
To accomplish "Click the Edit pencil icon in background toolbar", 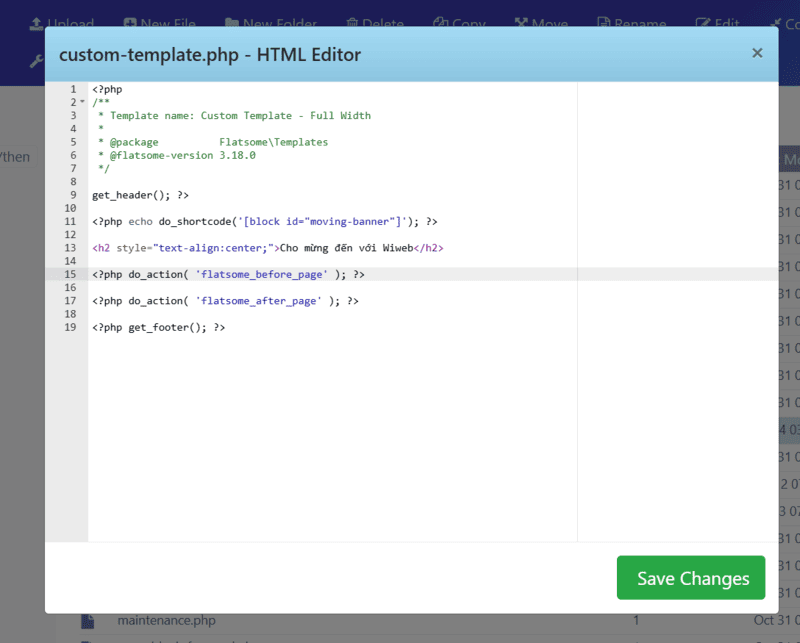I will (703, 23).
